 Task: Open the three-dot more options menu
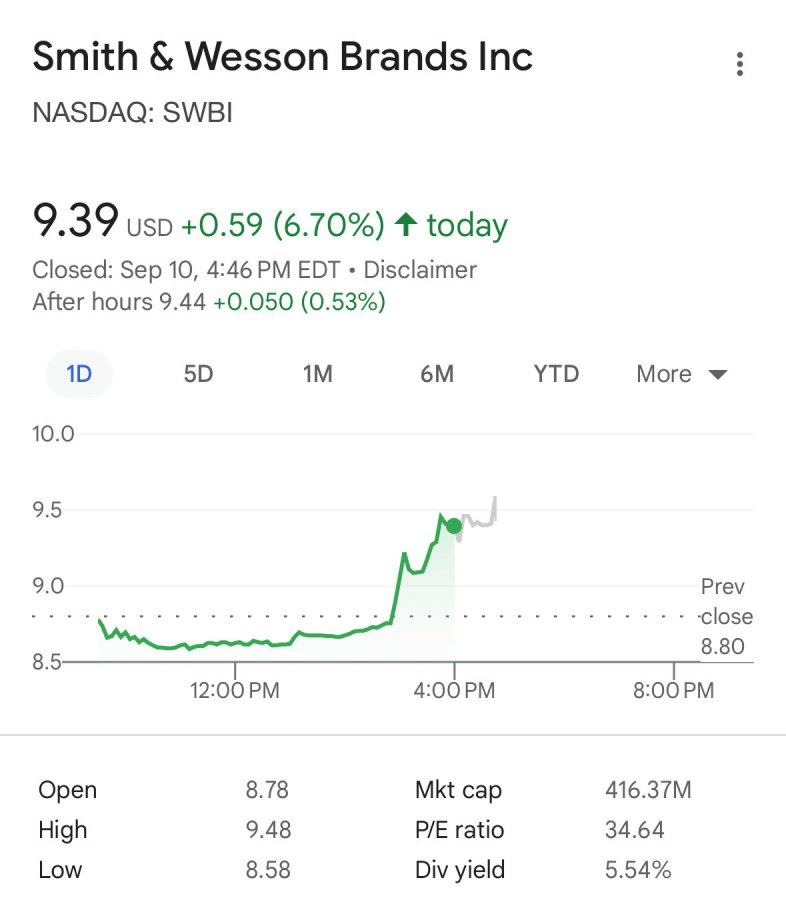pyautogui.click(x=739, y=64)
